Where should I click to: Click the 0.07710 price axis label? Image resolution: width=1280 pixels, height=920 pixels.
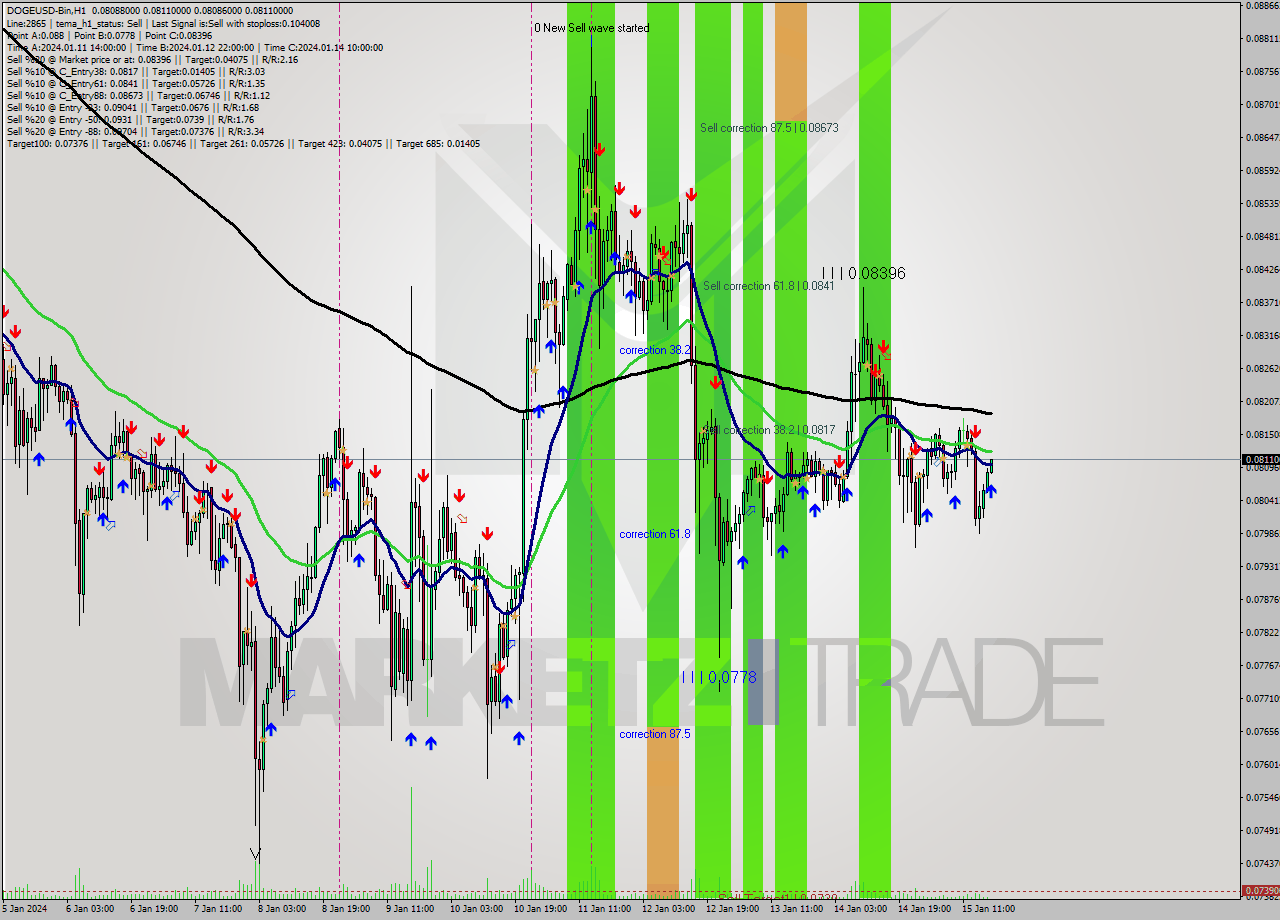click(1263, 698)
